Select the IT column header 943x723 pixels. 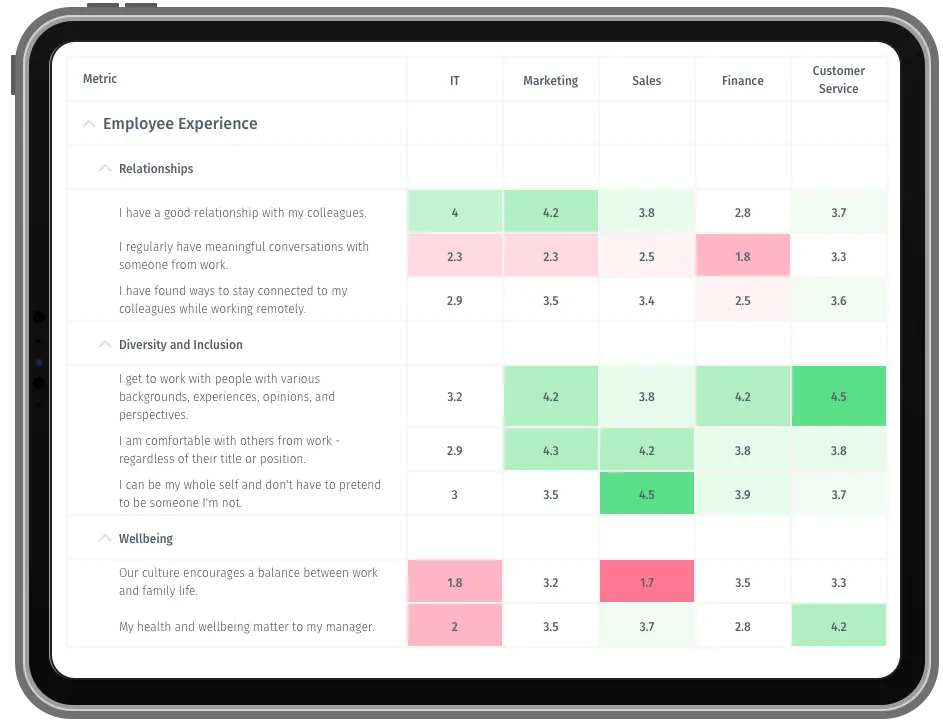point(455,81)
